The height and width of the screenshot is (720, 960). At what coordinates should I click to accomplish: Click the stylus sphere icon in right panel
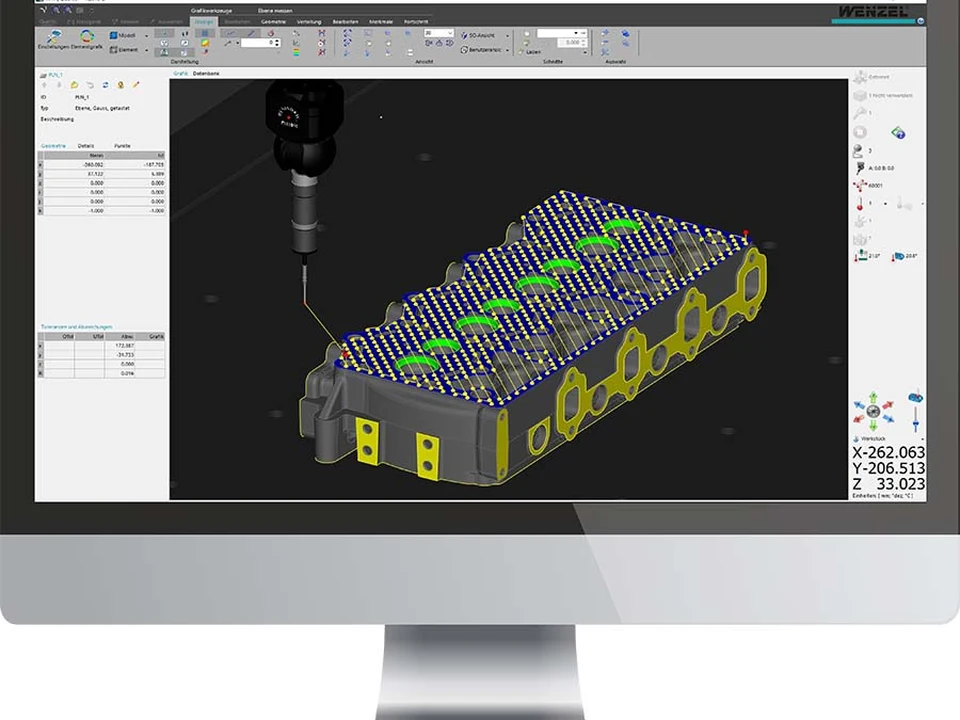pyautogui.click(x=858, y=150)
